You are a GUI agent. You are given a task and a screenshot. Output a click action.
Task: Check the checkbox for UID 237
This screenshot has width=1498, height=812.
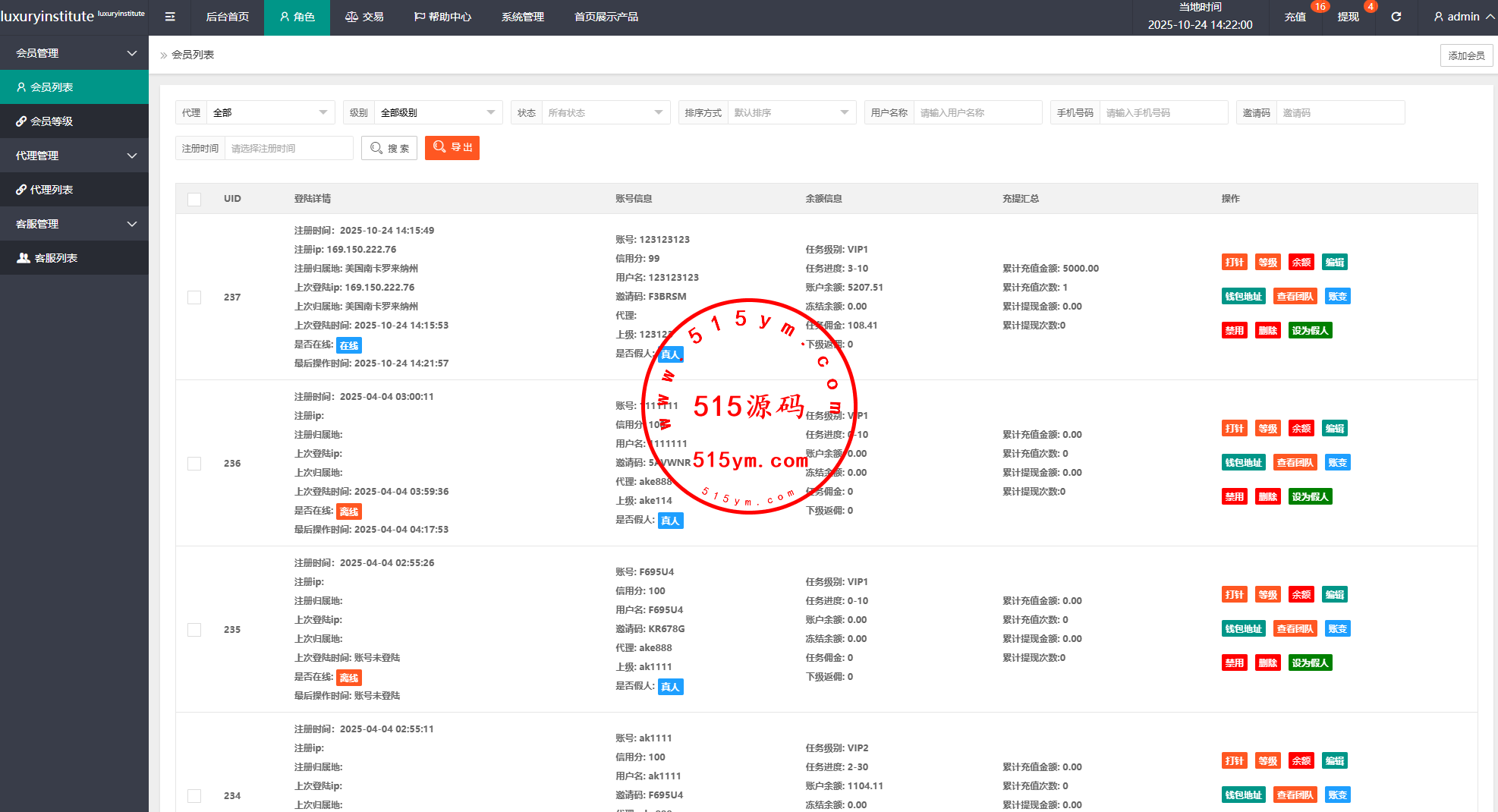coord(194,297)
